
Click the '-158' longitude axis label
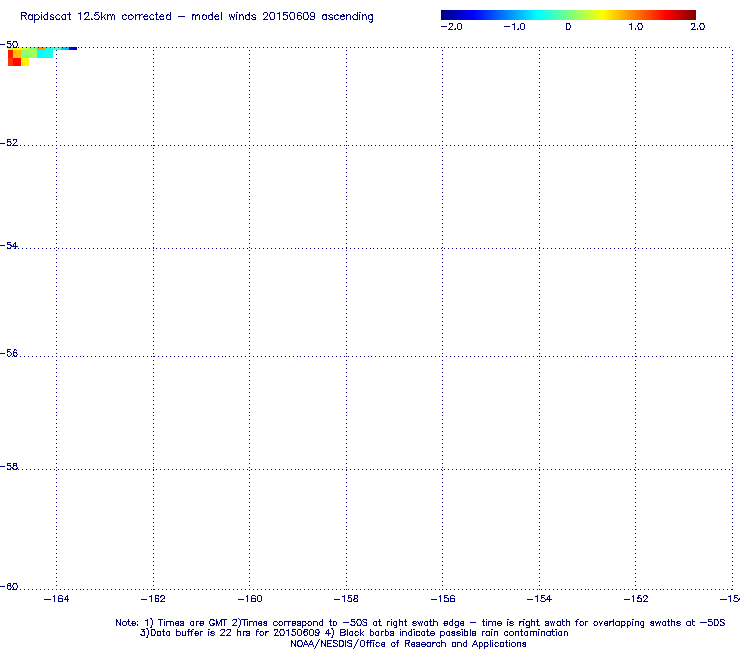[346, 599]
